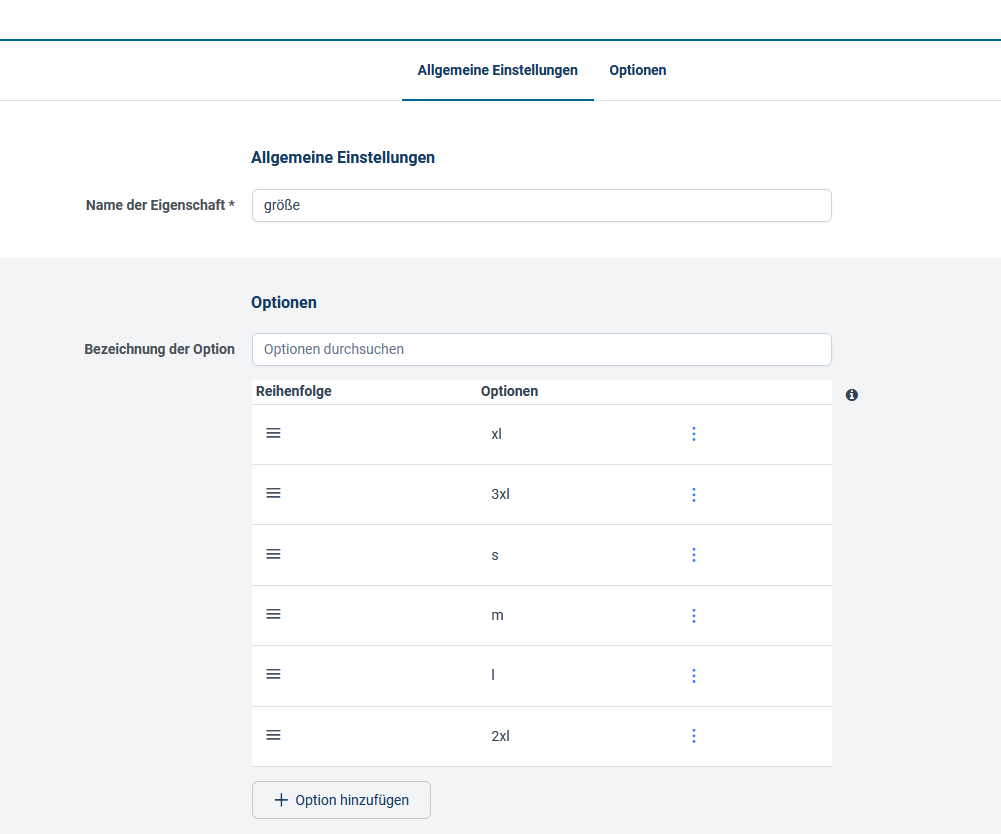1001x834 pixels.
Task: Click the drag handle for option 3xl
Action: coord(273,494)
